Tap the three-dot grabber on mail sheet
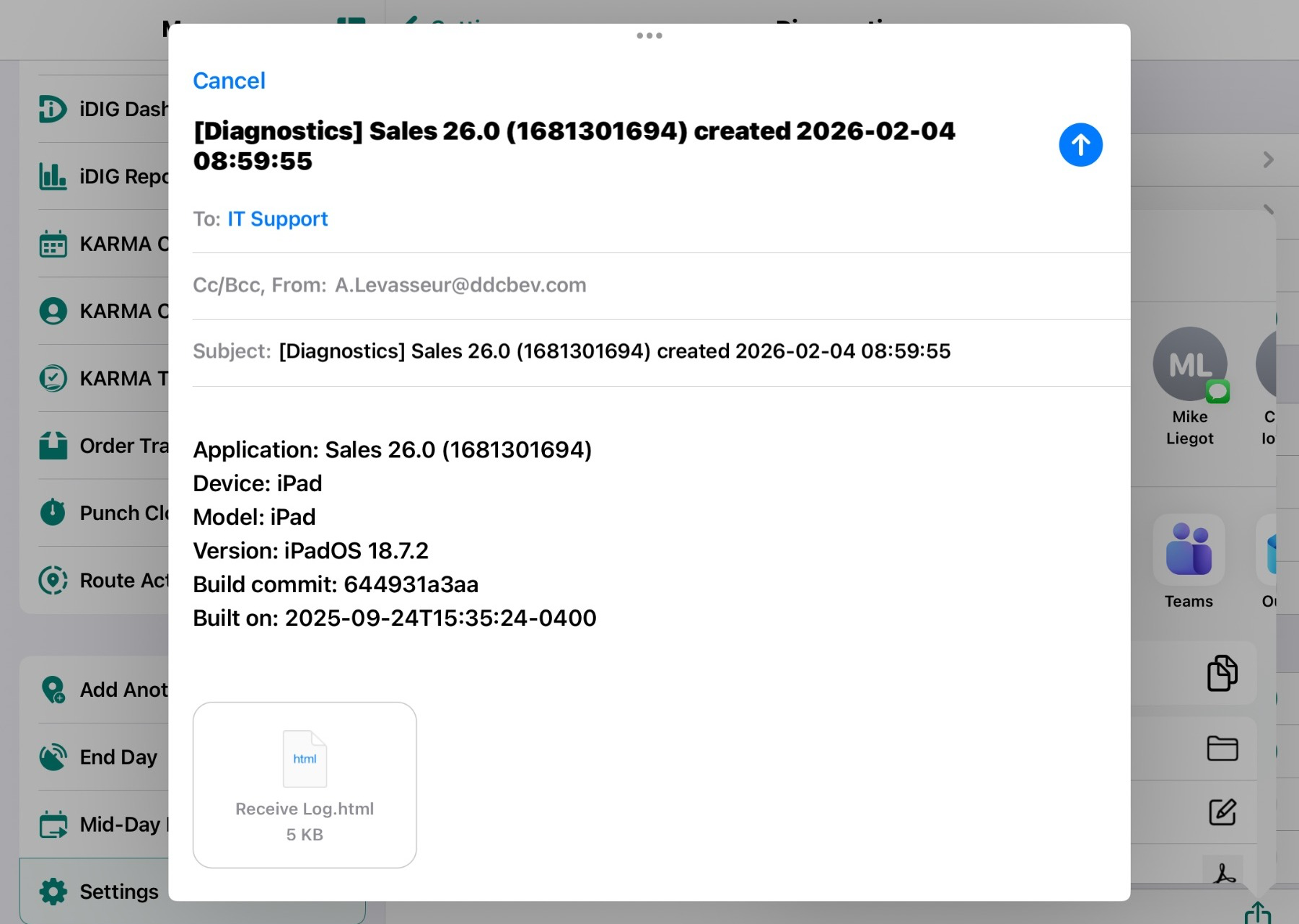Image resolution: width=1299 pixels, height=924 pixels. pos(649,35)
